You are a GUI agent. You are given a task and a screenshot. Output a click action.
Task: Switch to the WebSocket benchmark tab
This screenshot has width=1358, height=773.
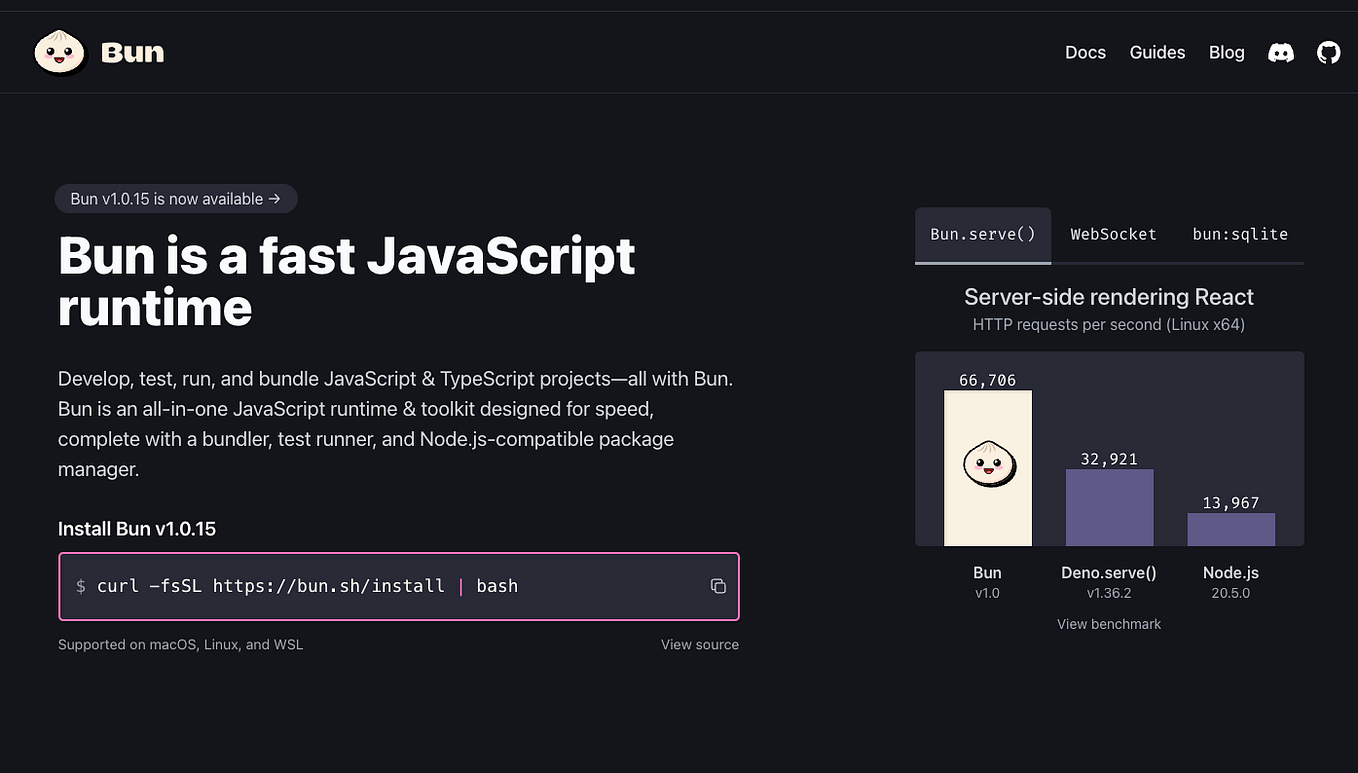[x=1113, y=234]
